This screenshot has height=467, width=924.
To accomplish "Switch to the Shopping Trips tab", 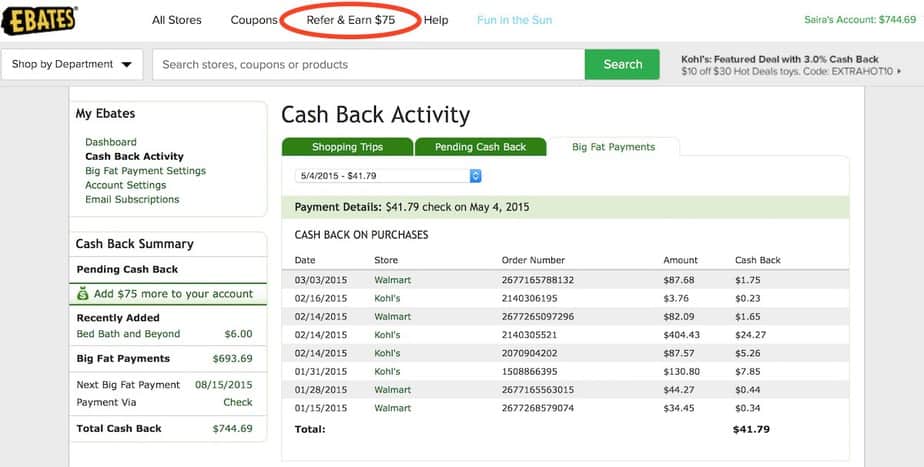I will click(347, 147).
